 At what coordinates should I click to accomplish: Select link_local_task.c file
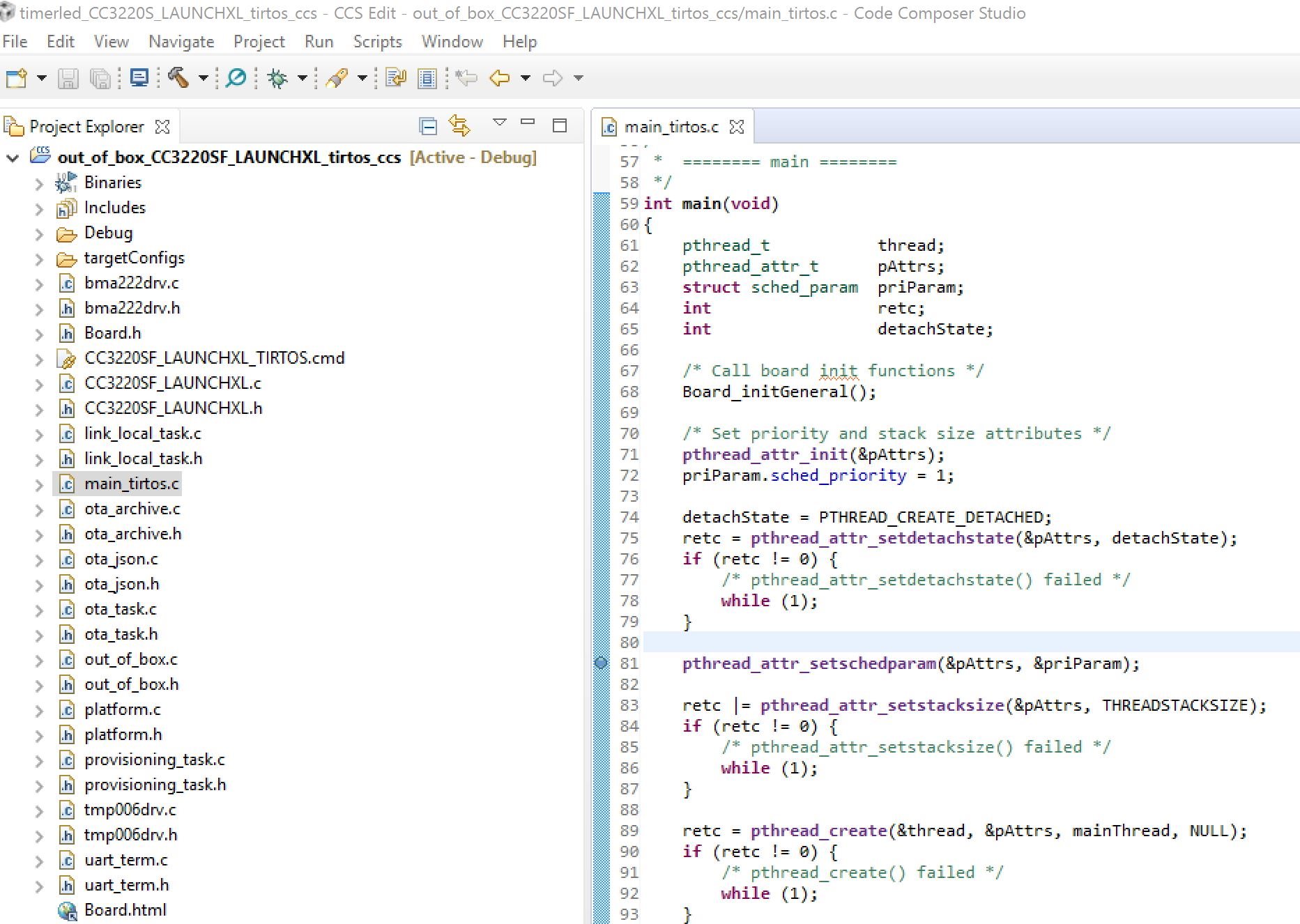(x=142, y=433)
